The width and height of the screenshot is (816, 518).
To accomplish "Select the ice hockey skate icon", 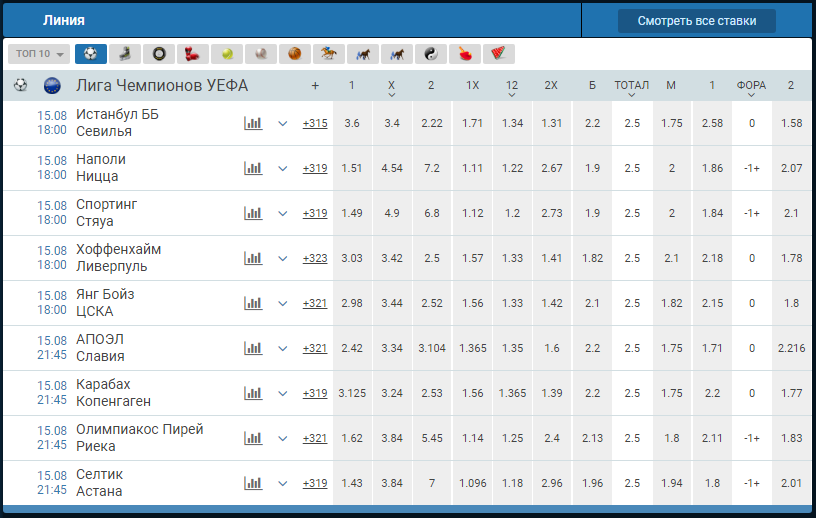I will click(125, 54).
